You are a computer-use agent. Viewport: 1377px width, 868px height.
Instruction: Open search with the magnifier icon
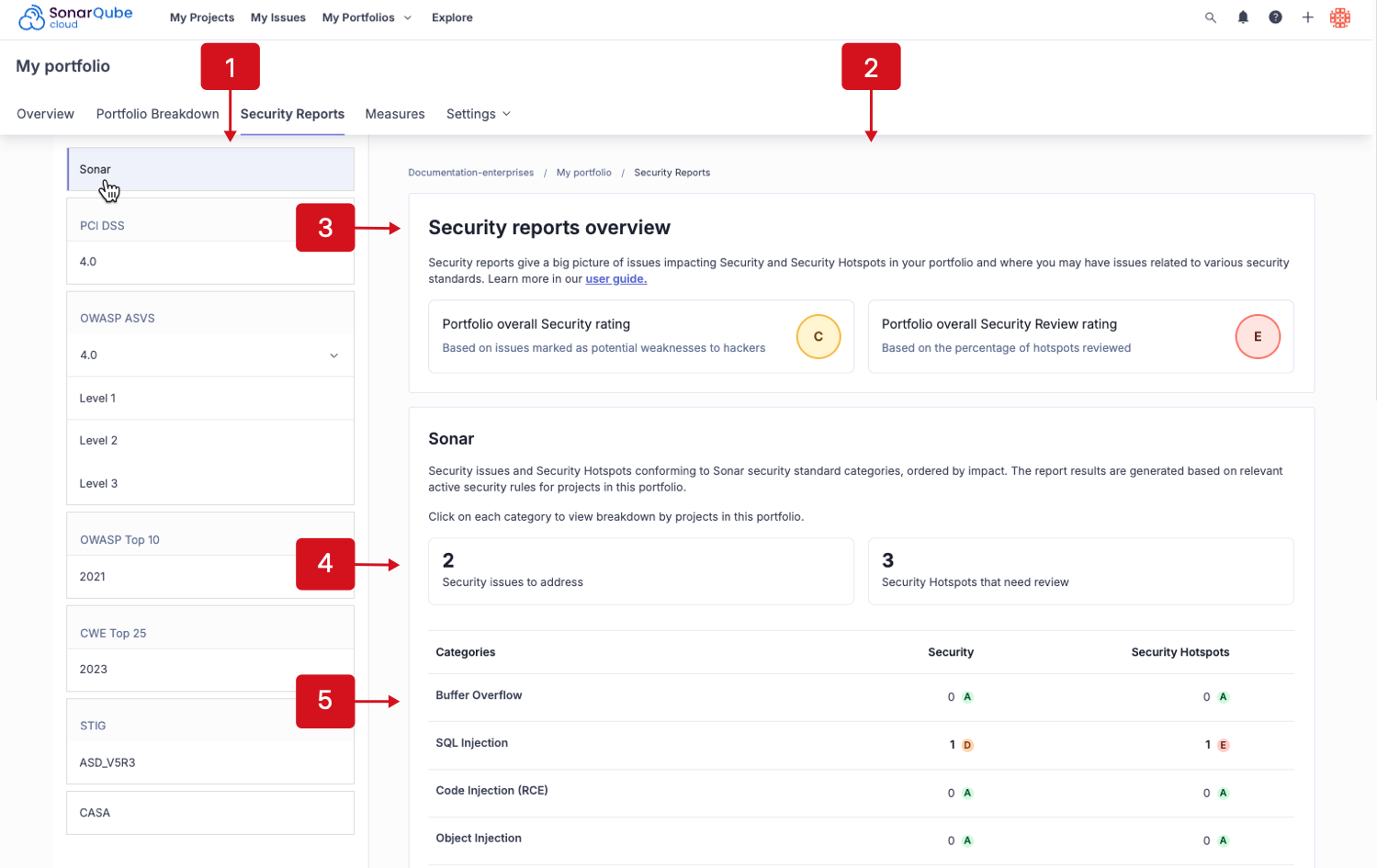tap(1210, 17)
